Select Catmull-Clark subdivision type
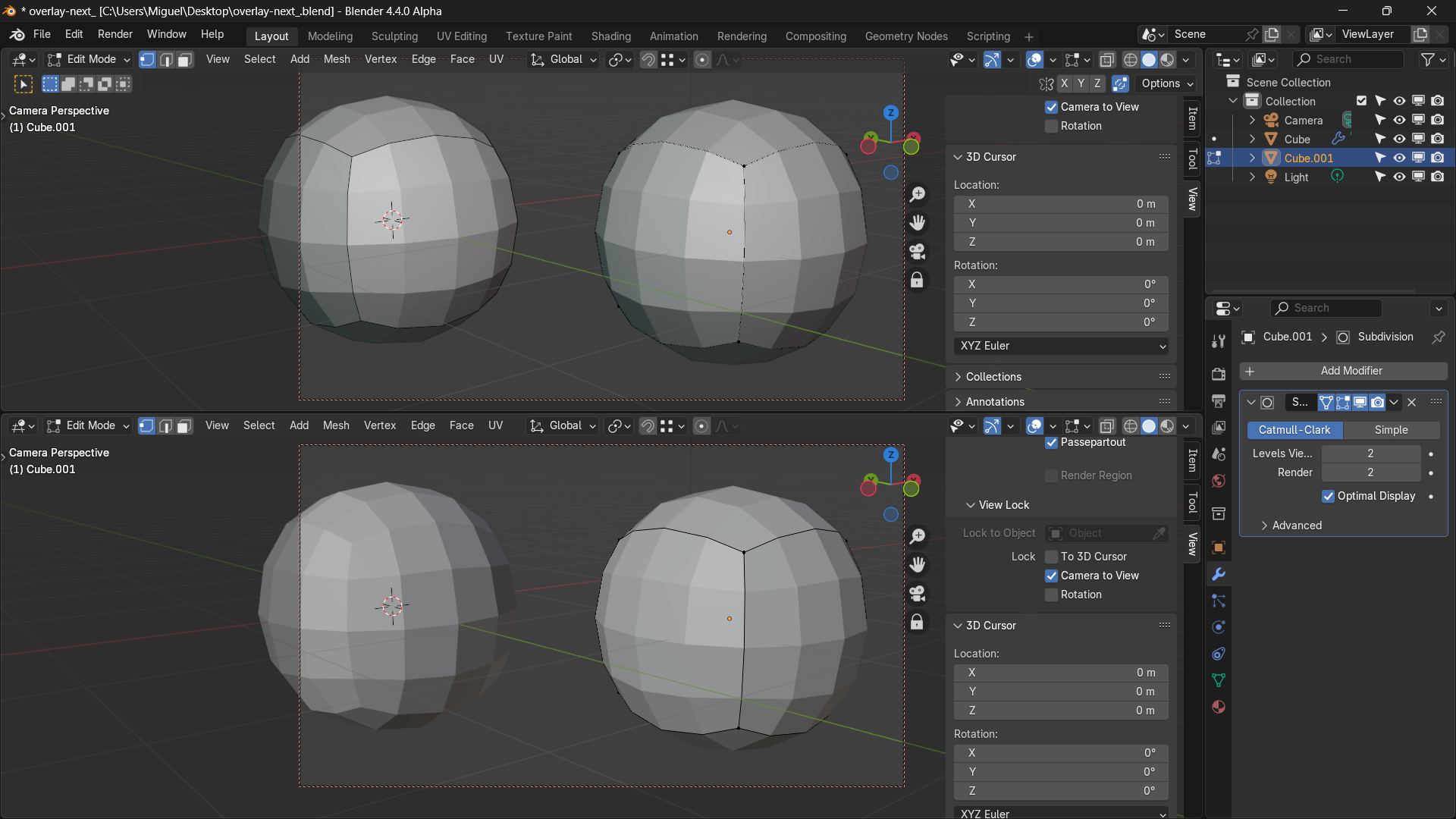The image size is (1456, 819). (x=1294, y=430)
